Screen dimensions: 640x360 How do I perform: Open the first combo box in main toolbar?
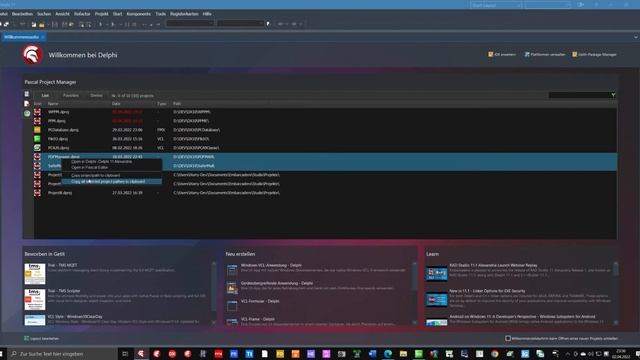click(190, 24)
